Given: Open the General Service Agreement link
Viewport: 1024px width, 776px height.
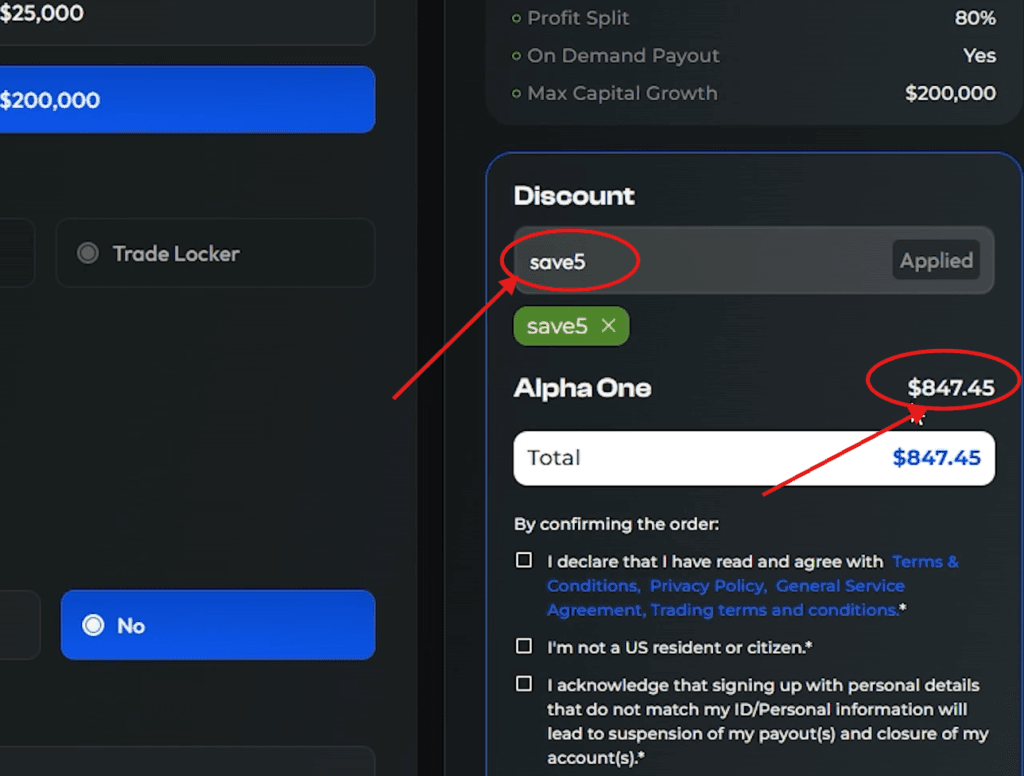Looking at the screenshot, I should click(840, 585).
